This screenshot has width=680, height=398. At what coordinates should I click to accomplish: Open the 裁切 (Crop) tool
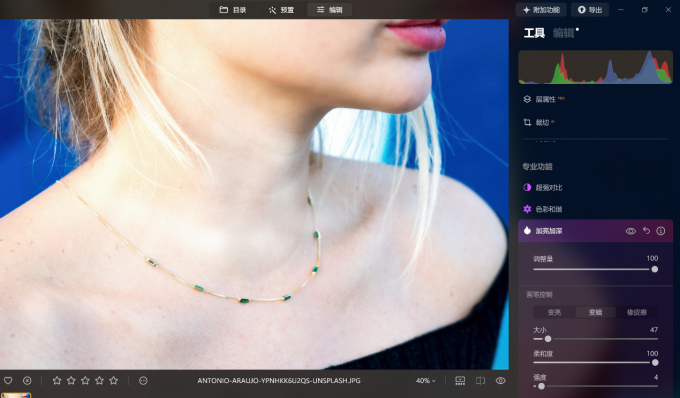click(x=539, y=122)
